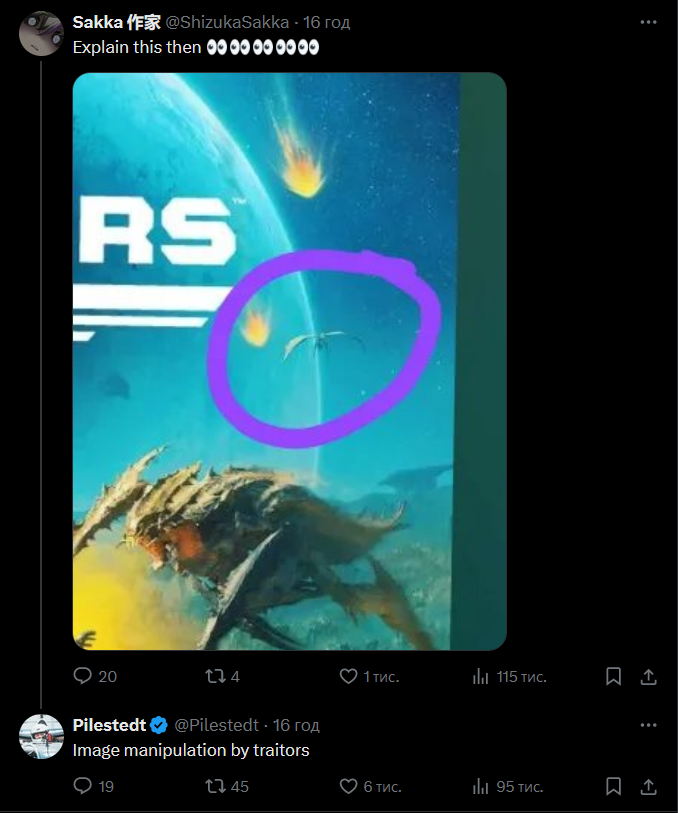View analytics for Pilestedt's tweet

click(480, 787)
